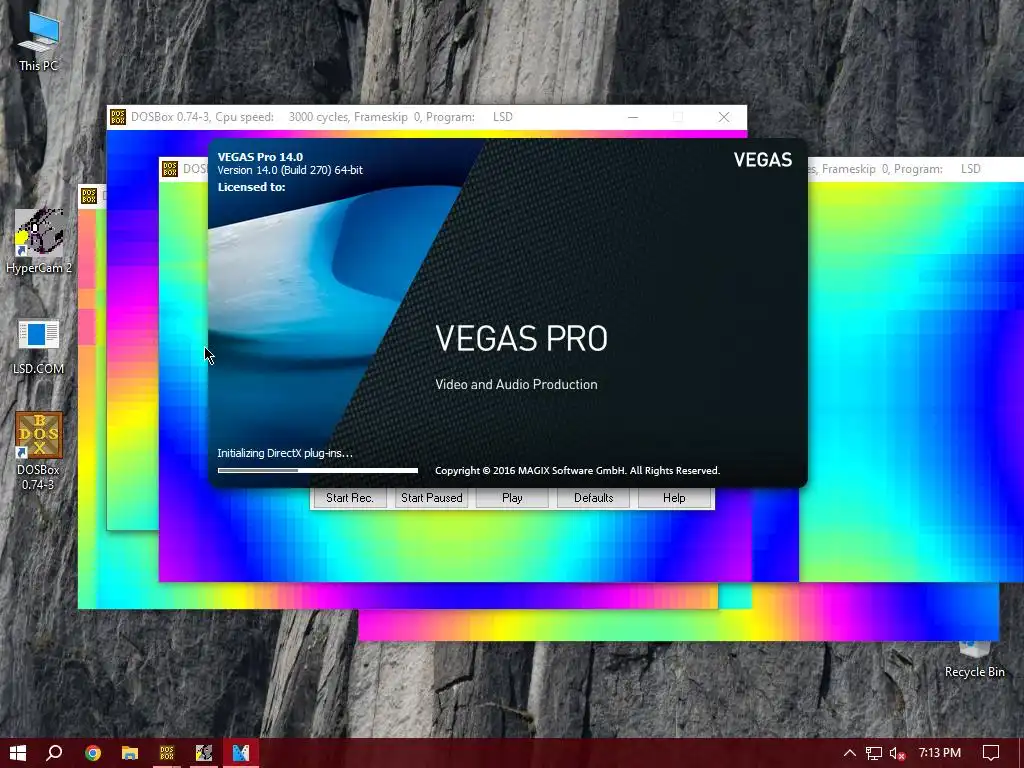Screen dimensions: 1024x768
Task: Click the Play button in HyperCam
Action: [512, 498]
